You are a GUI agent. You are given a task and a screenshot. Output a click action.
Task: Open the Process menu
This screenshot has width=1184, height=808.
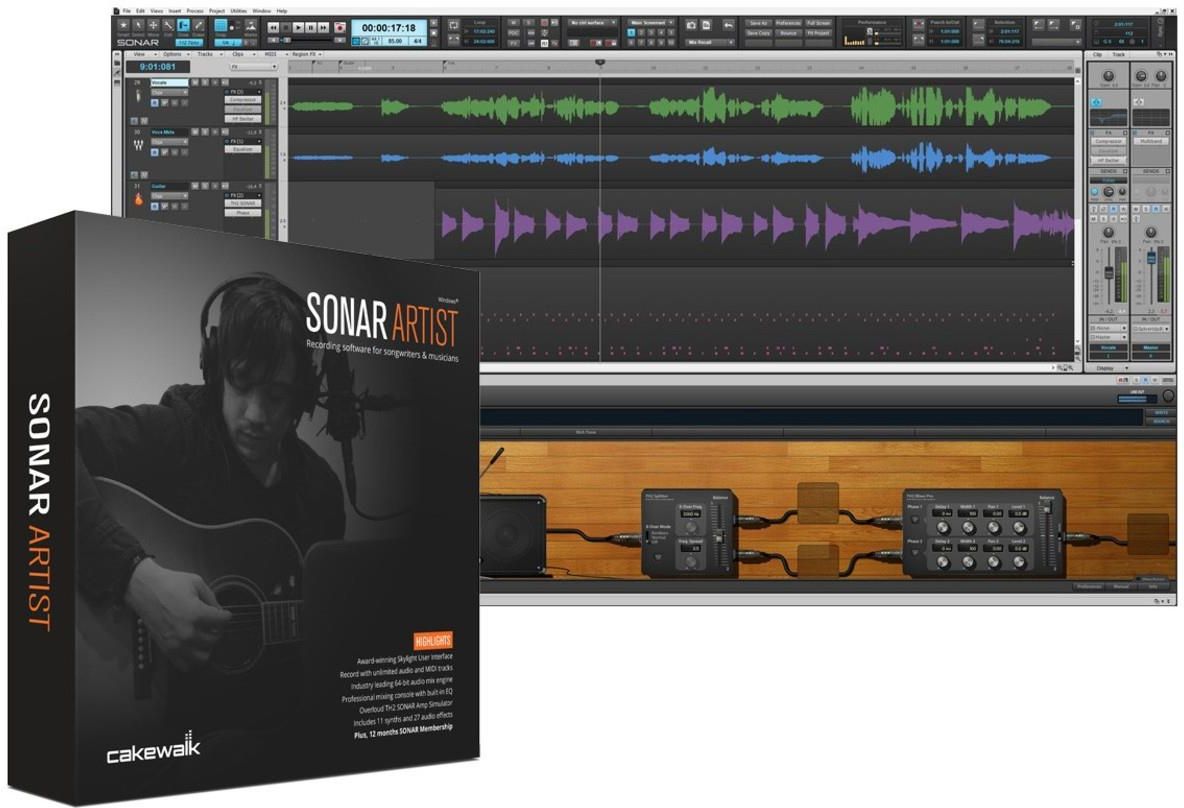[194, 10]
